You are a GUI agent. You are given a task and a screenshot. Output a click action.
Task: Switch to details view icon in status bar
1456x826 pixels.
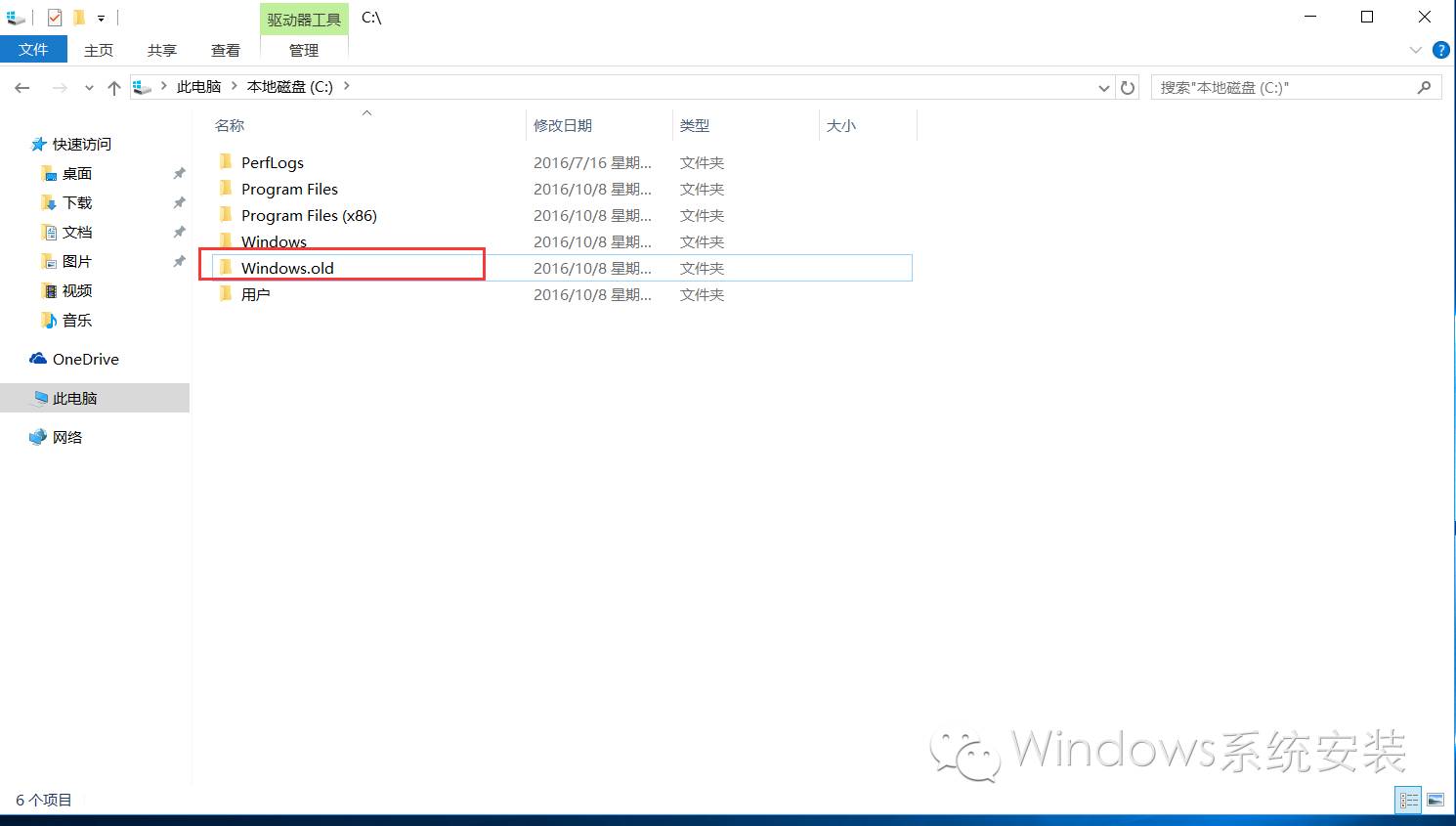click(1408, 800)
